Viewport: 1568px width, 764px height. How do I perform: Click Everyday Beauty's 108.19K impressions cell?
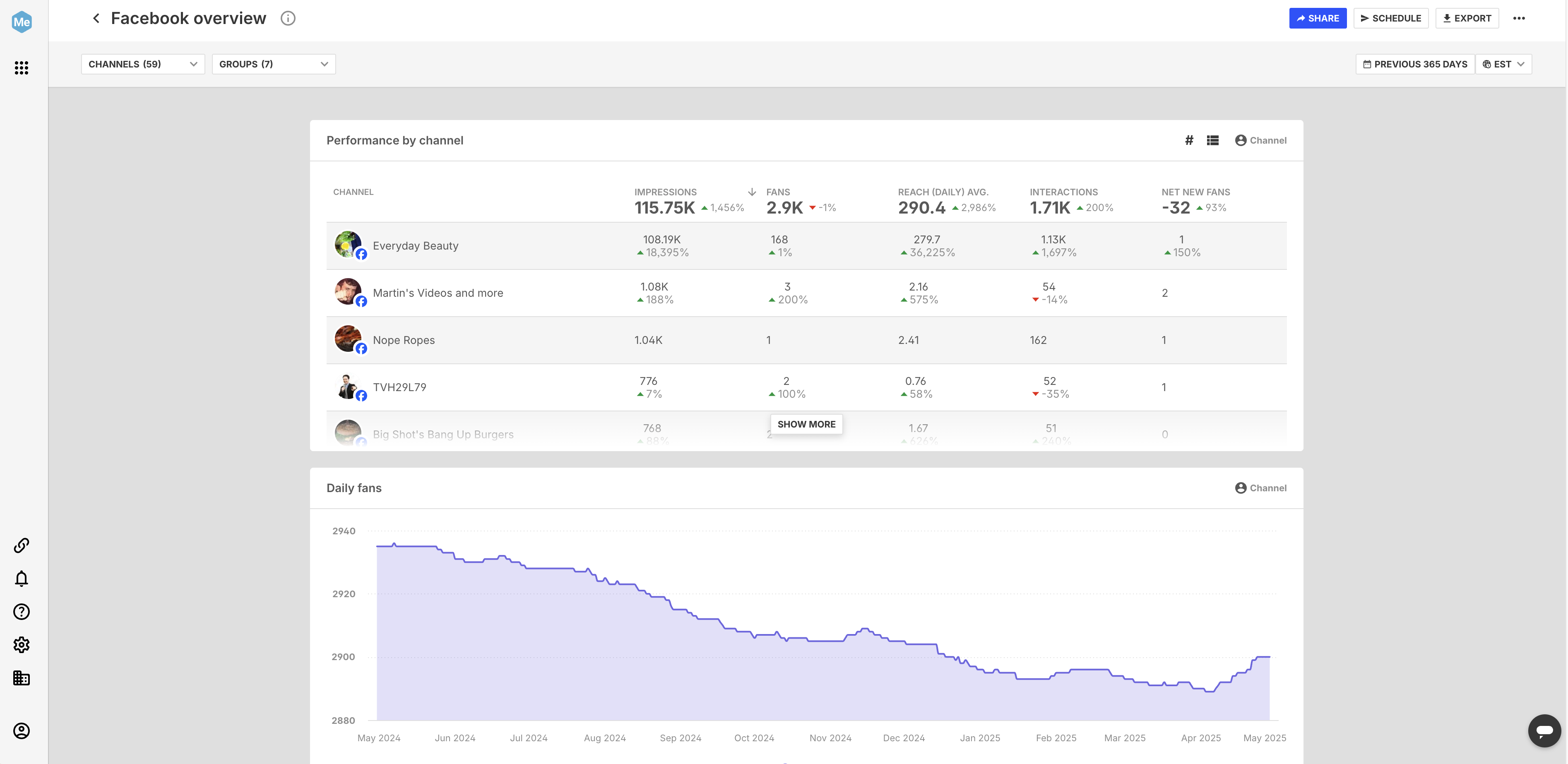pos(661,239)
